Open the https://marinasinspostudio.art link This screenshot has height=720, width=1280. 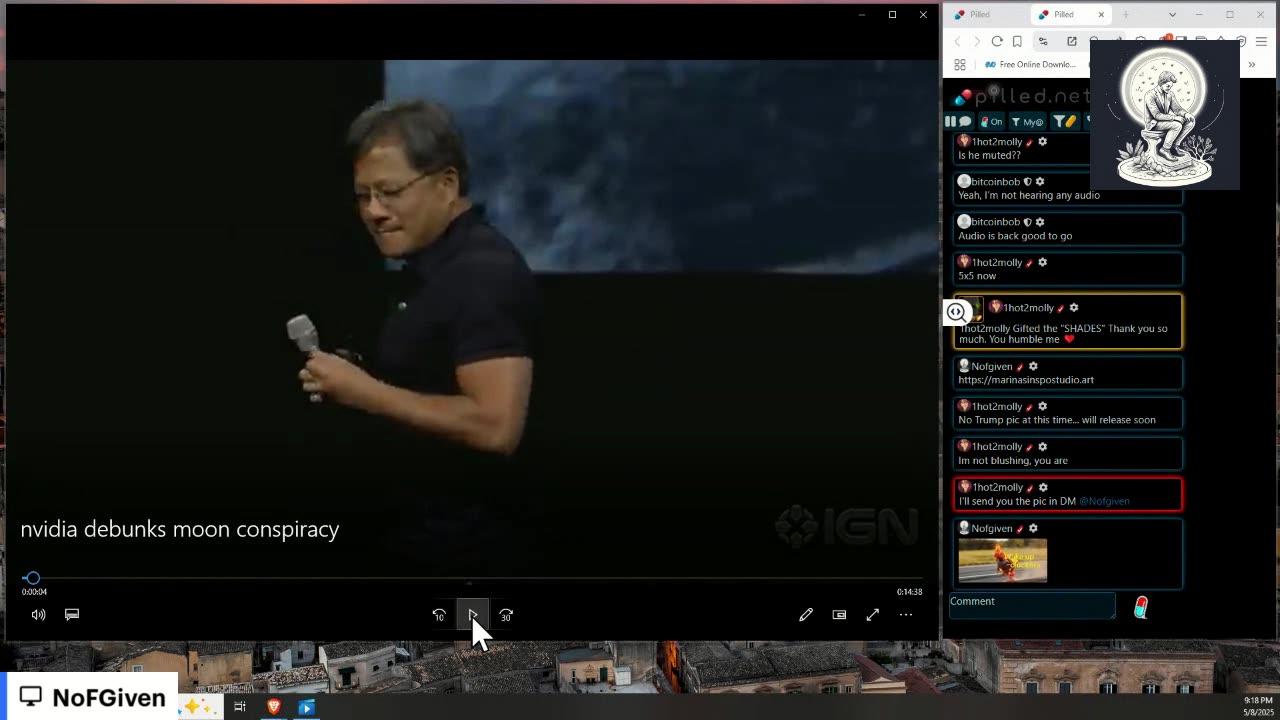(1026, 380)
